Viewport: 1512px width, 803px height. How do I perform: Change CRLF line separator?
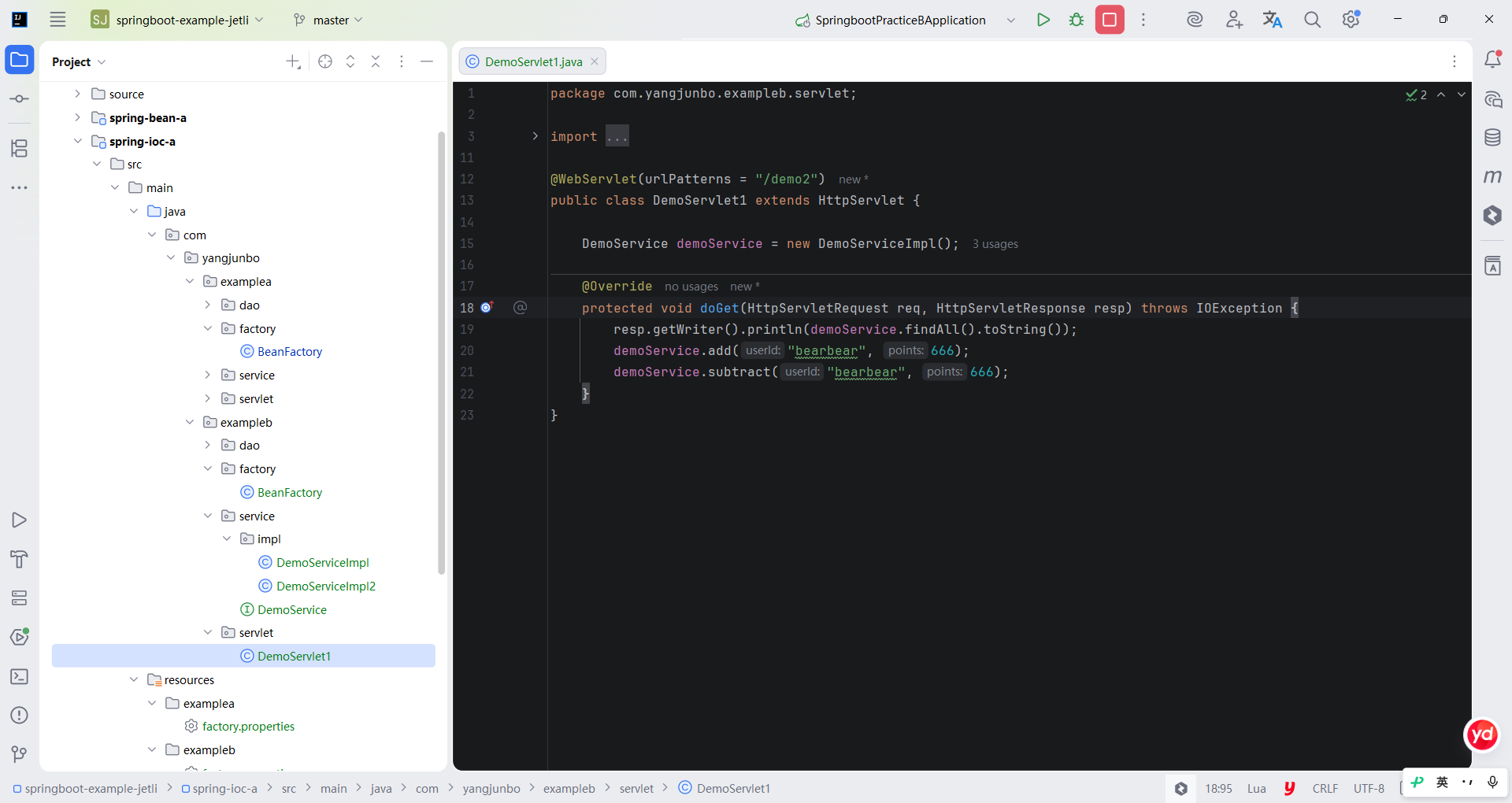pos(1325,788)
